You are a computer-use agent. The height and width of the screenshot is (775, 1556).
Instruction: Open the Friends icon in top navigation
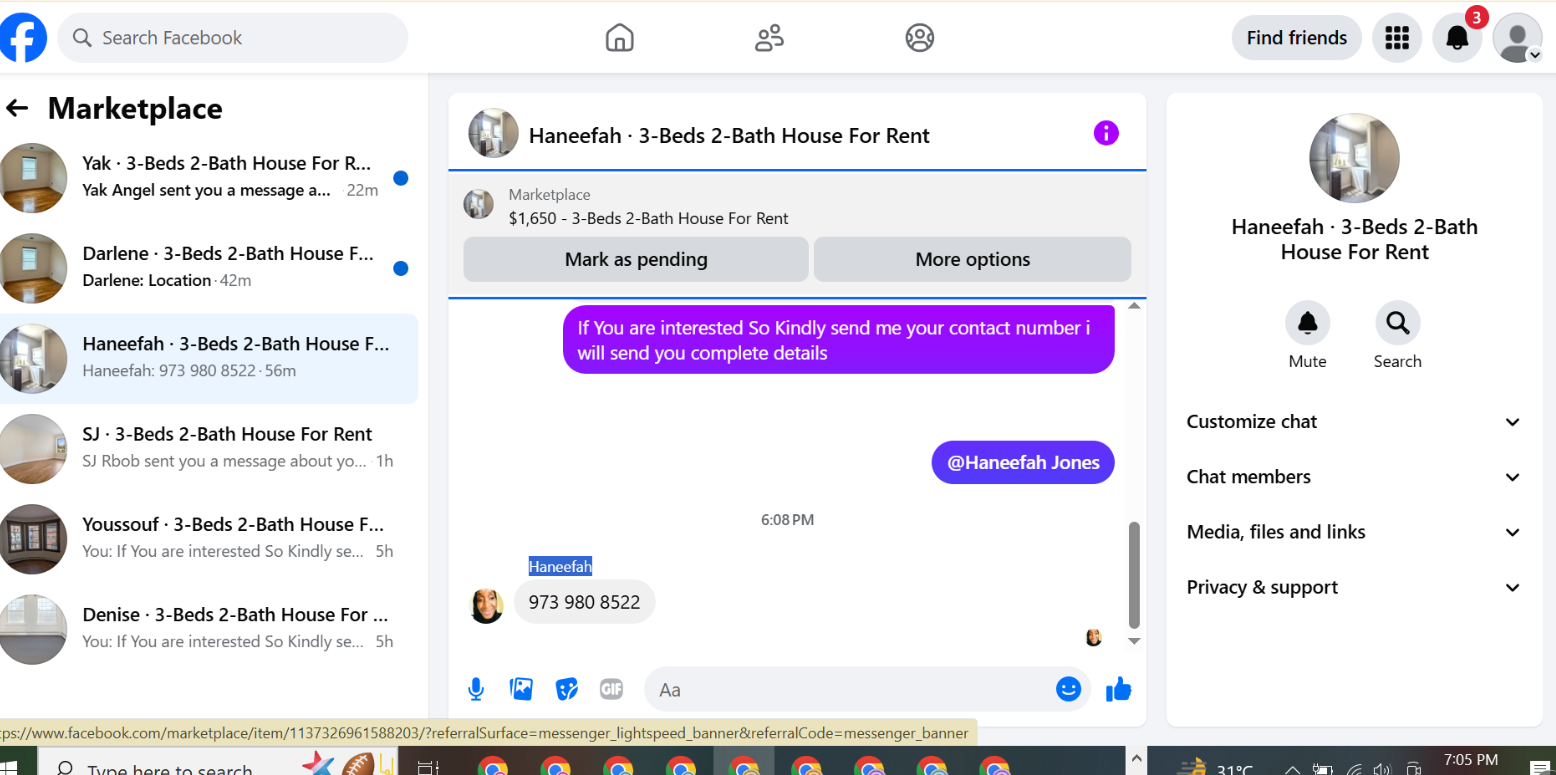click(769, 38)
